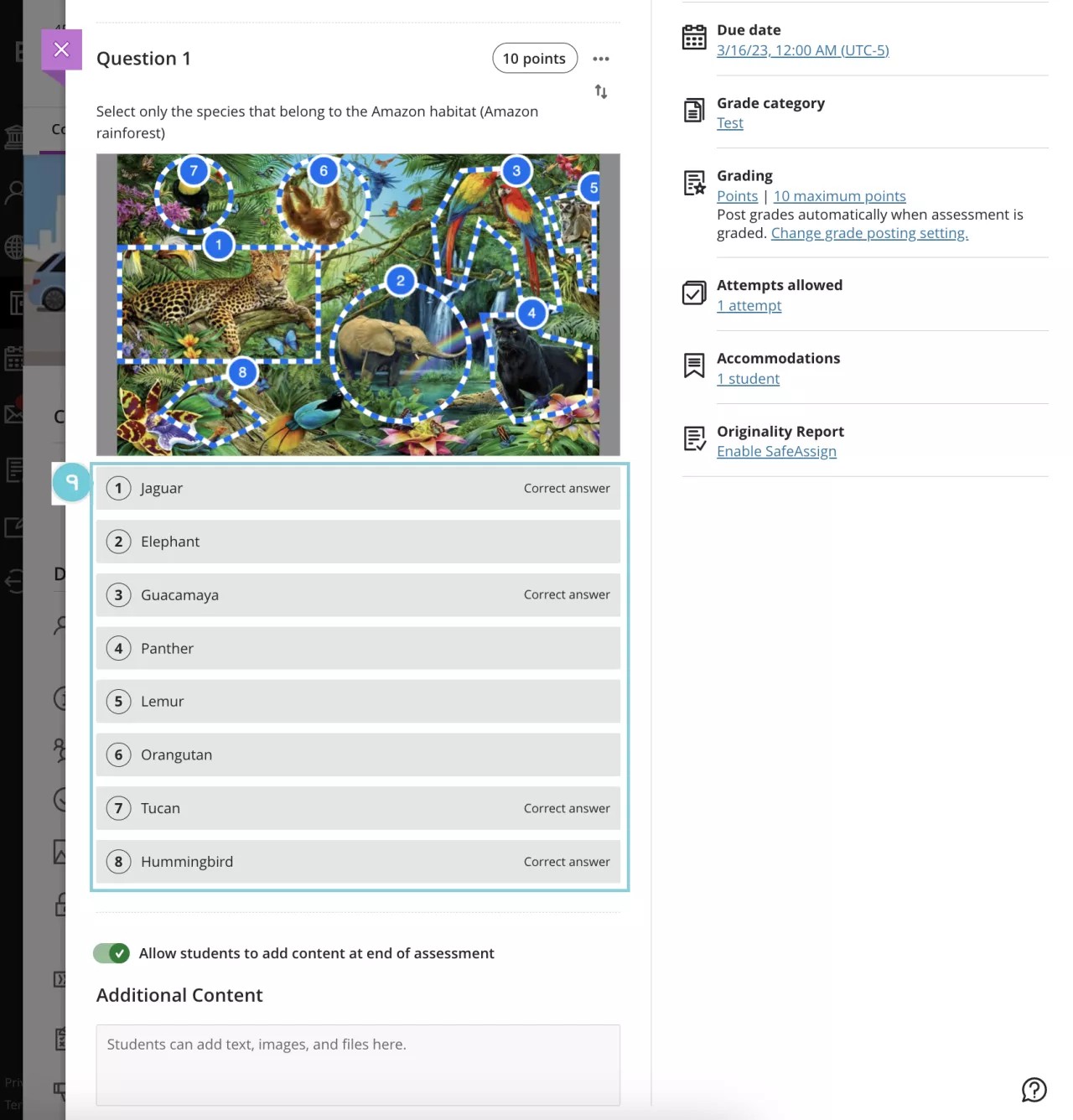Open the Enable SafeAssign link

click(x=776, y=452)
